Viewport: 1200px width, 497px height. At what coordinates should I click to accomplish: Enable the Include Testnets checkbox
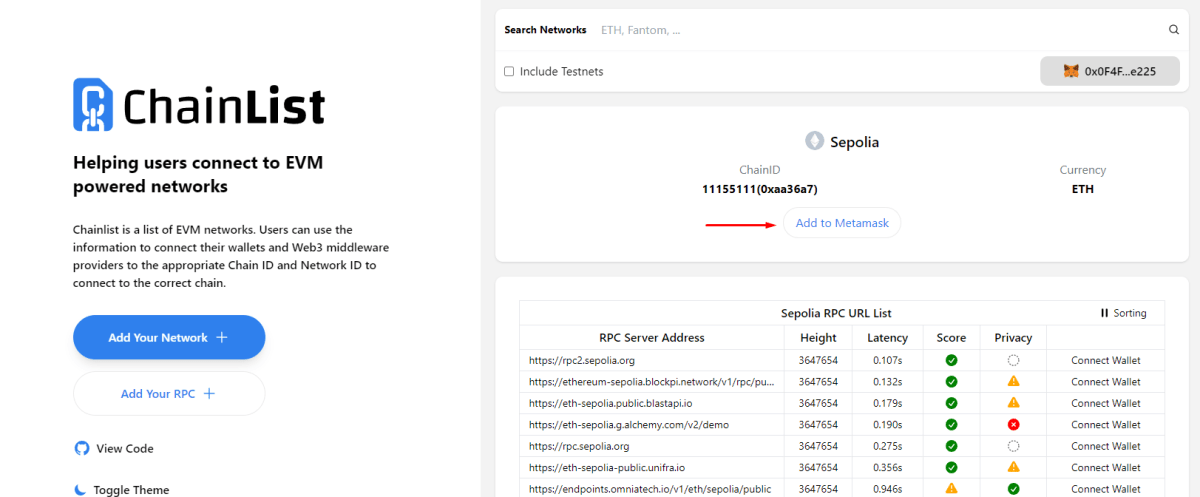[x=509, y=71]
